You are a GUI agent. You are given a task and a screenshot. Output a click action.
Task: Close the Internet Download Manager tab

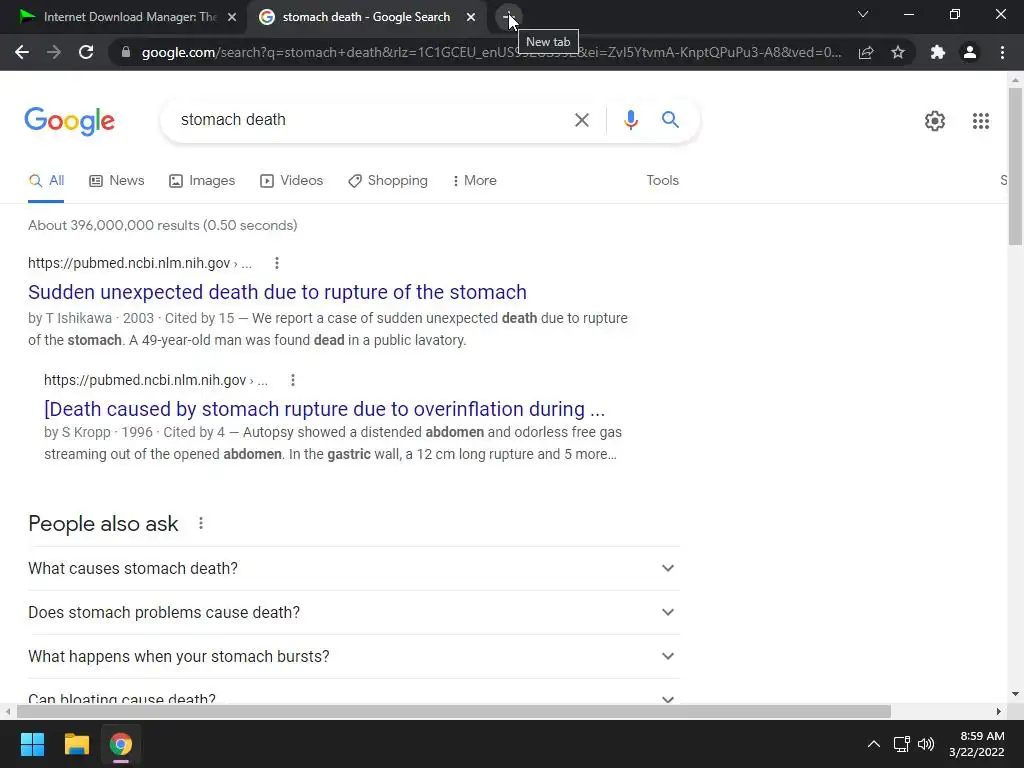pos(232,18)
